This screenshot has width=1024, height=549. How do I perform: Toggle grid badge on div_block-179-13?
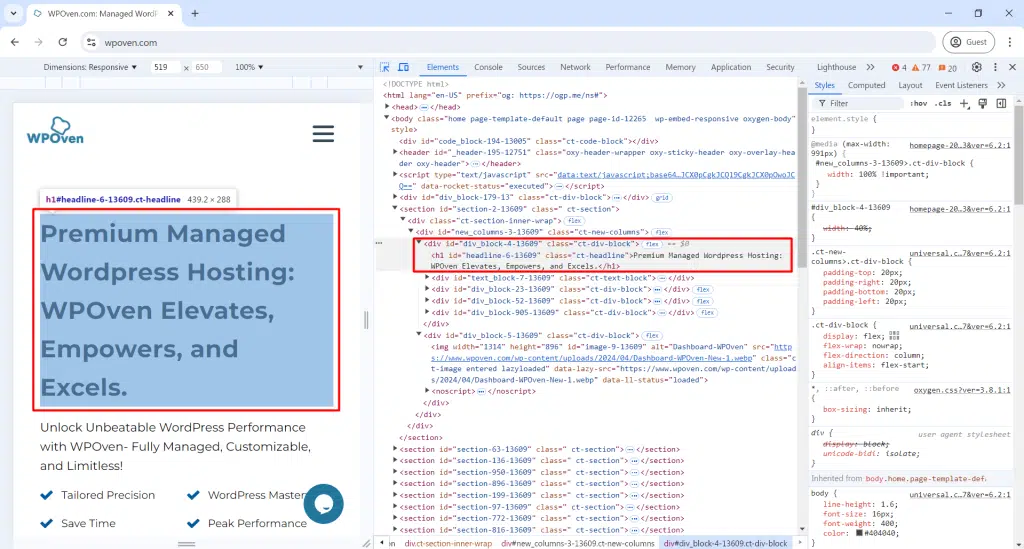click(662, 198)
